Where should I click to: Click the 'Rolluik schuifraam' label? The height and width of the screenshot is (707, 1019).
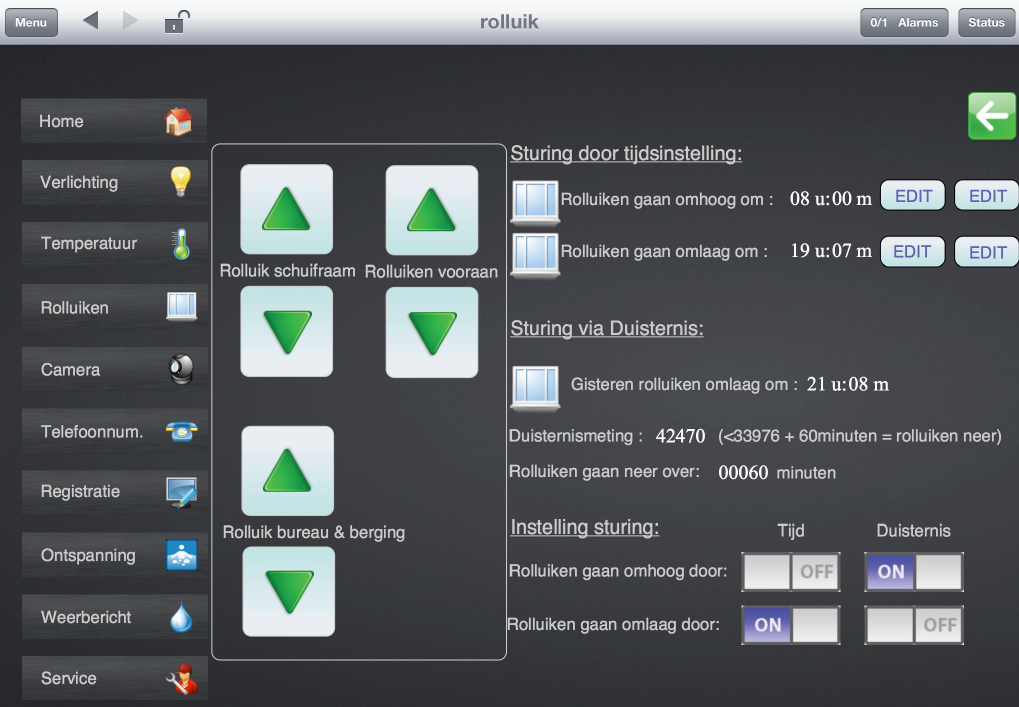(287, 270)
